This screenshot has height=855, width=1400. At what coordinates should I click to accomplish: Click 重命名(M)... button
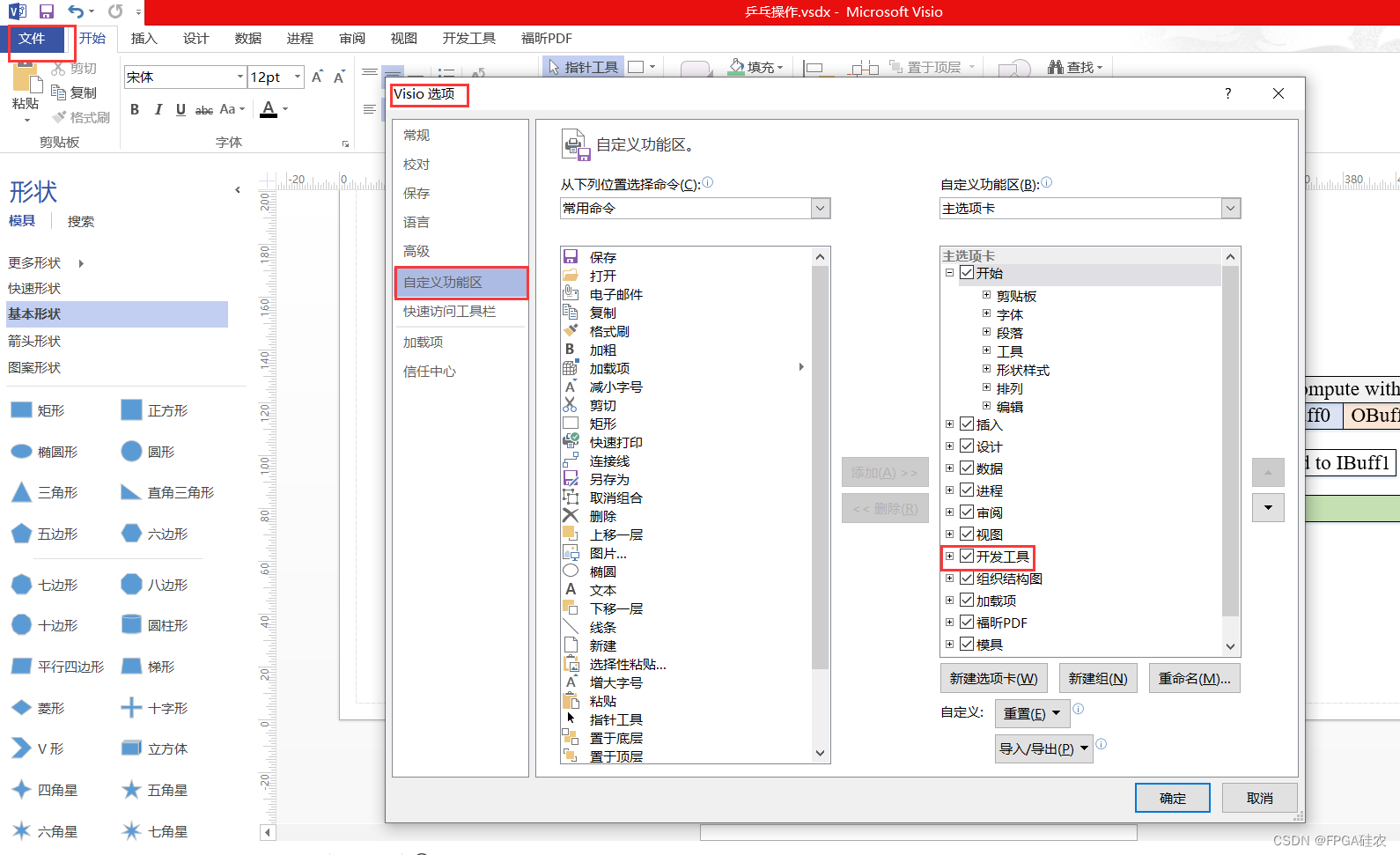coord(1195,678)
